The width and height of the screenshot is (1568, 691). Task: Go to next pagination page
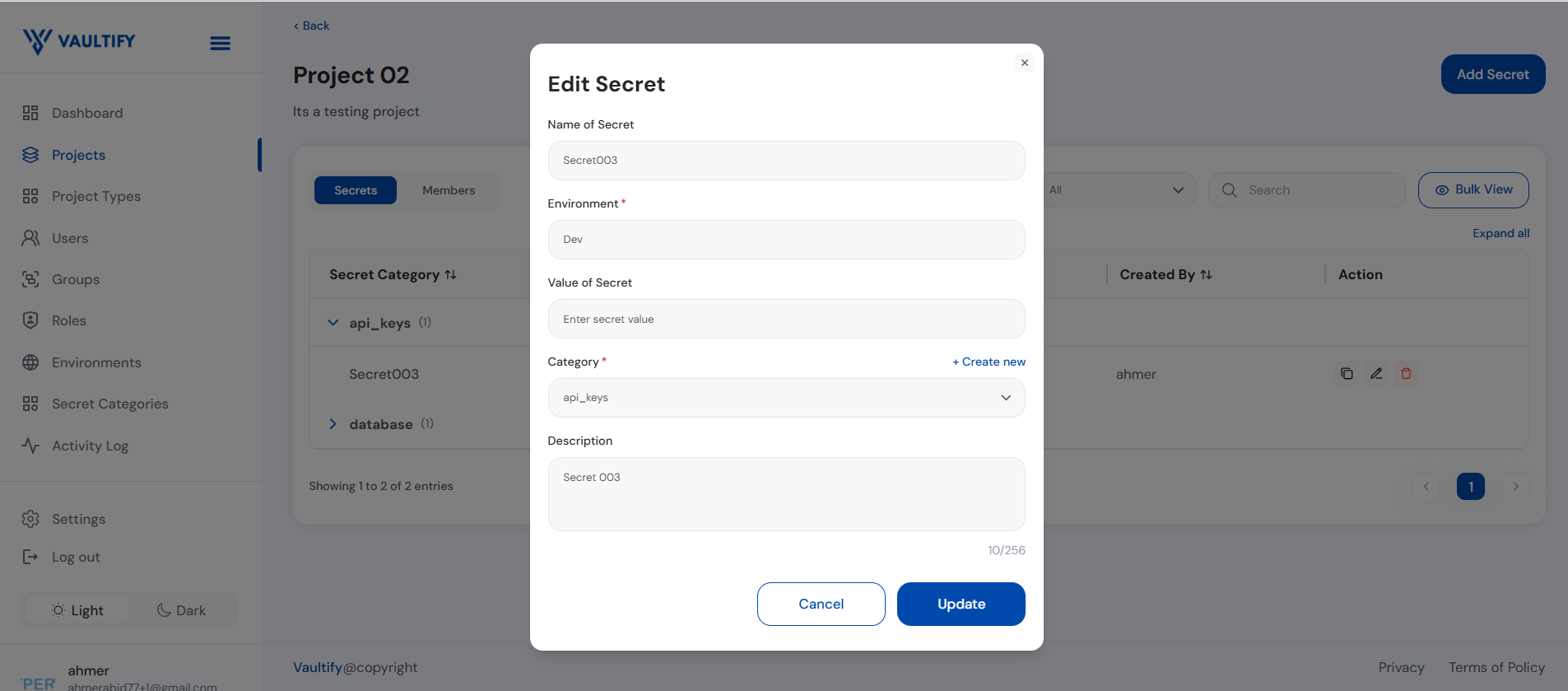(1515, 487)
